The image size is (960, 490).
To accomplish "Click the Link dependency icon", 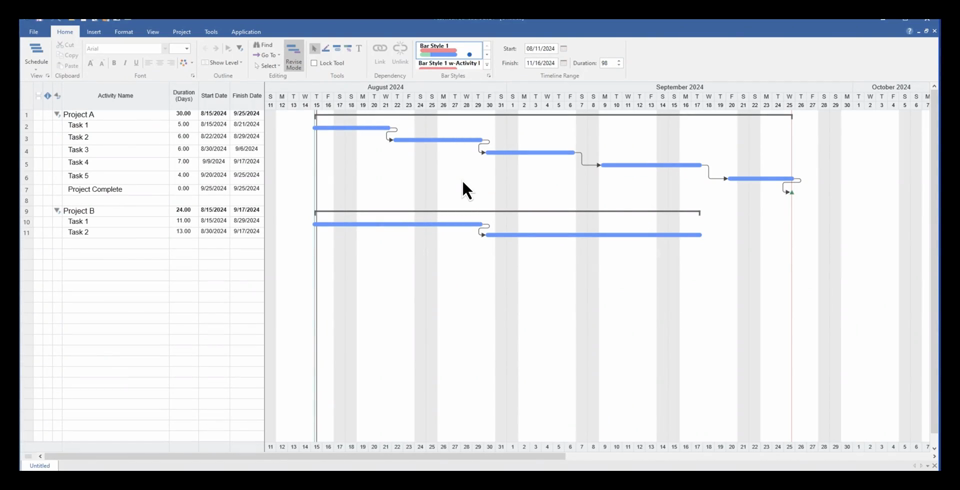I will (x=380, y=48).
